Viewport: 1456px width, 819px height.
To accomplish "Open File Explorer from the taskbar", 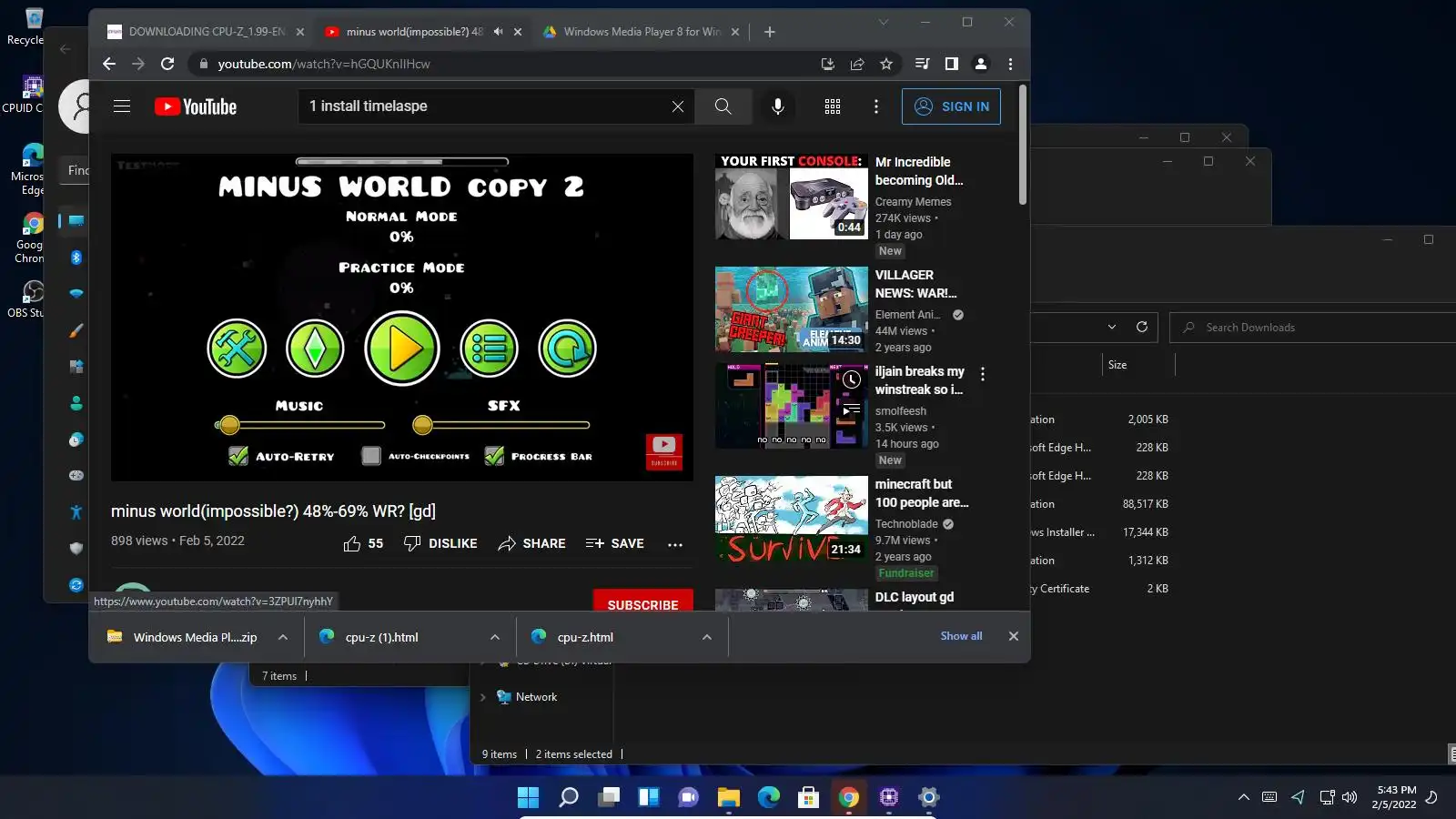I will click(x=729, y=797).
